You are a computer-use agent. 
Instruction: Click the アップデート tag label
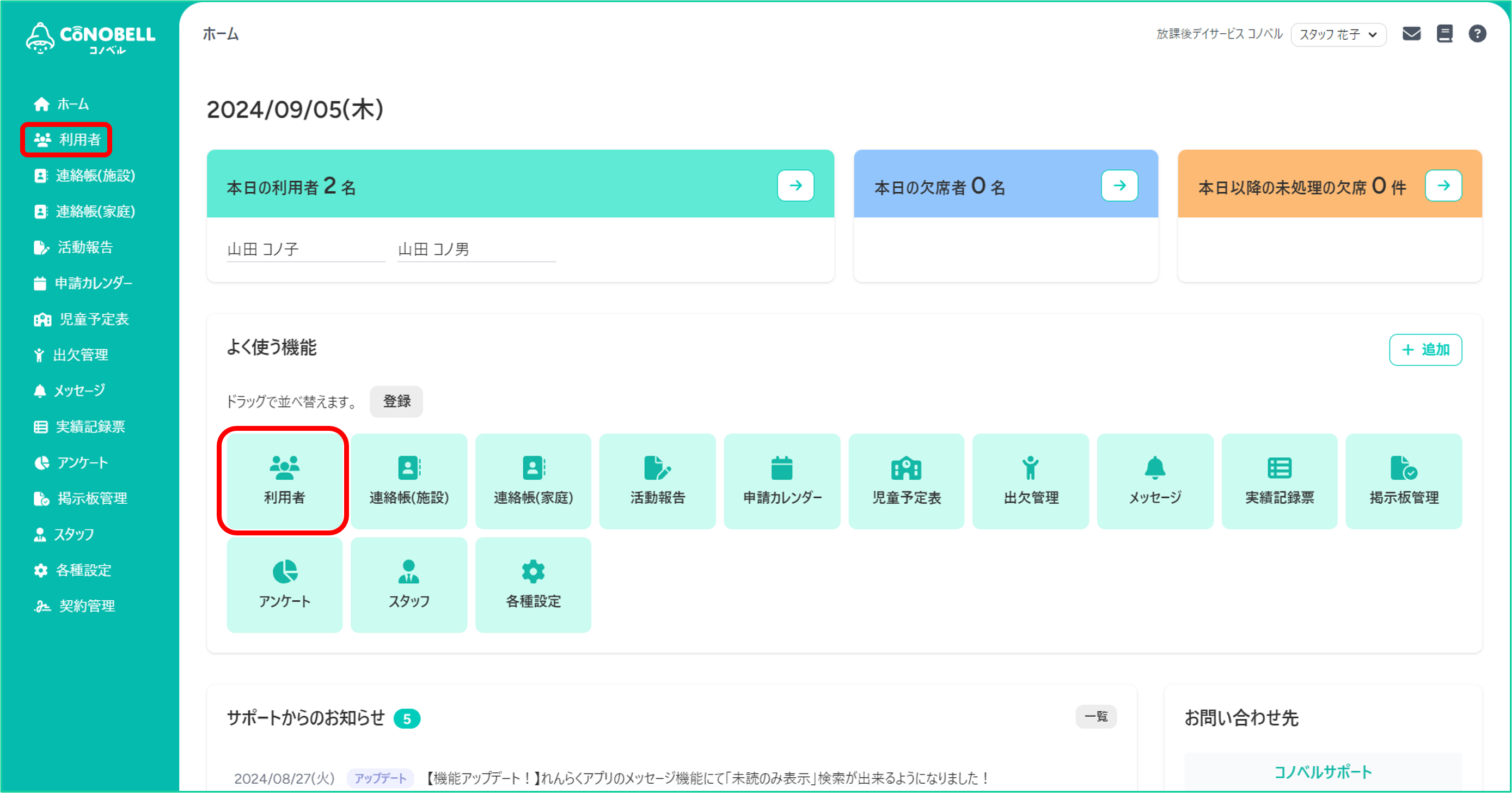[381, 778]
